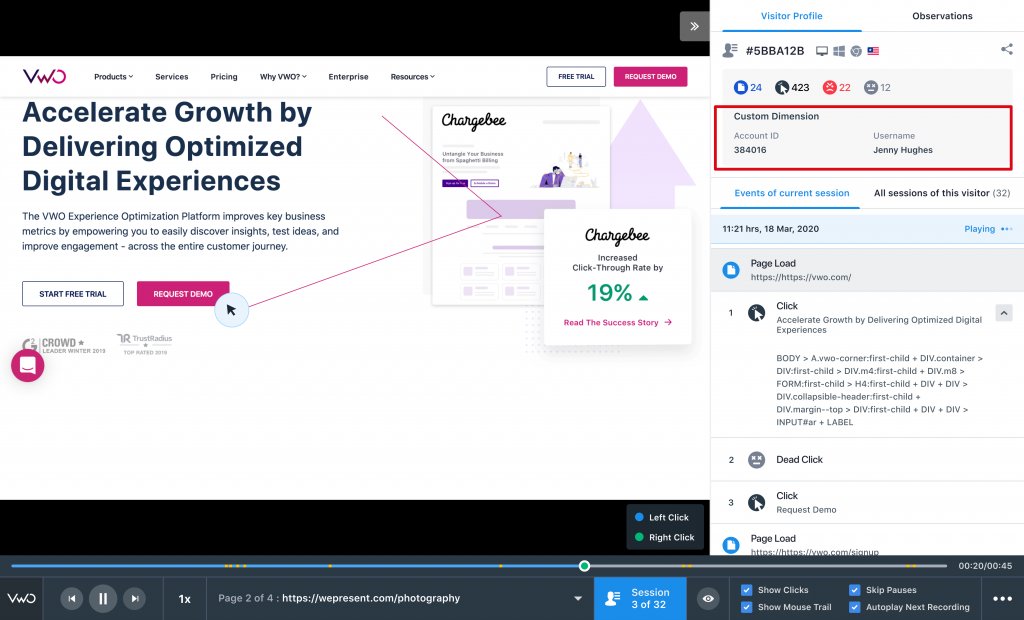Uncheck the Show Clicks checkbox
The height and width of the screenshot is (620, 1024).
[746, 590]
